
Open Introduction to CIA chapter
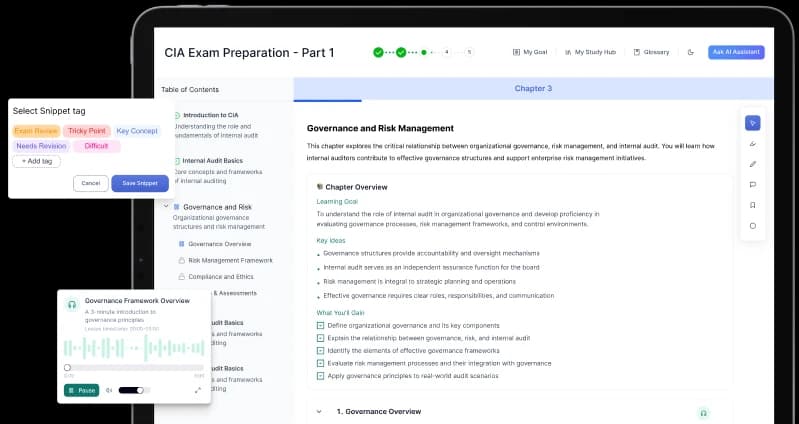point(210,115)
